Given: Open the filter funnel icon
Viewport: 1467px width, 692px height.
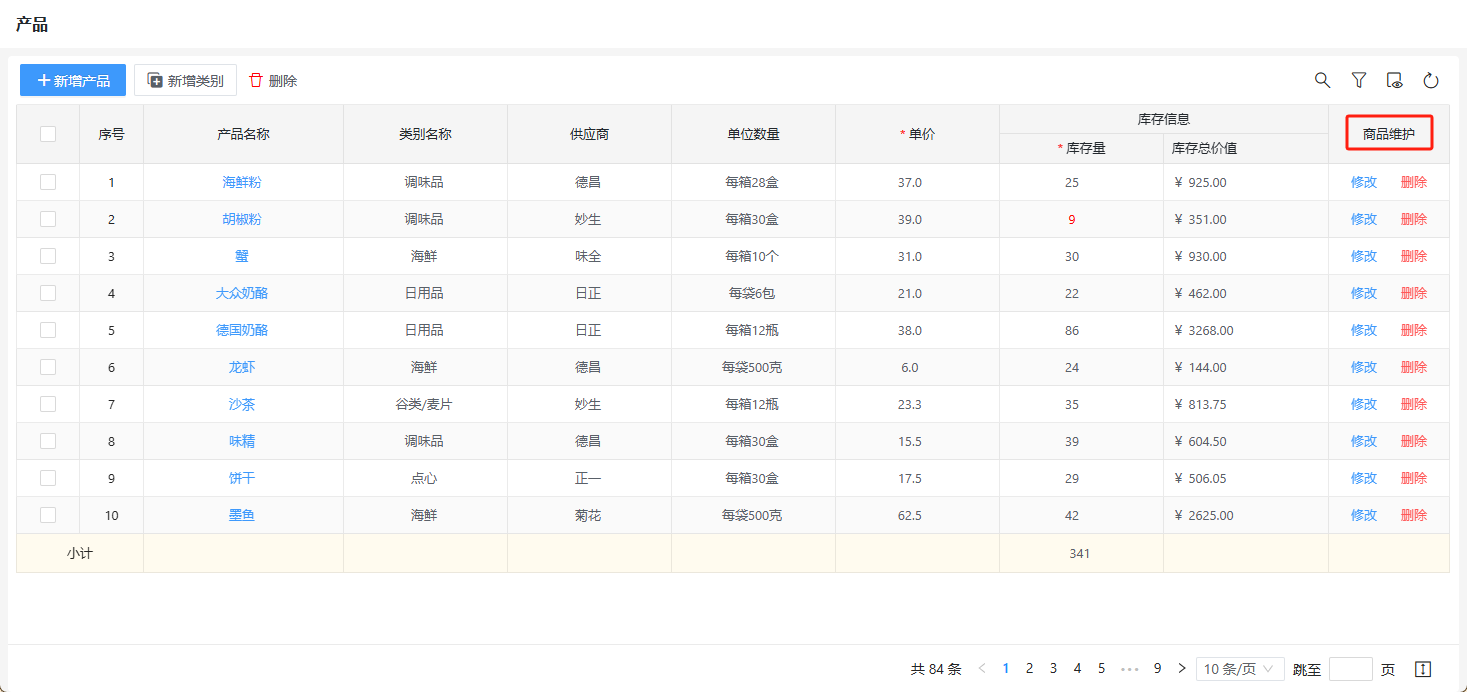Looking at the screenshot, I should pyautogui.click(x=1359, y=80).
